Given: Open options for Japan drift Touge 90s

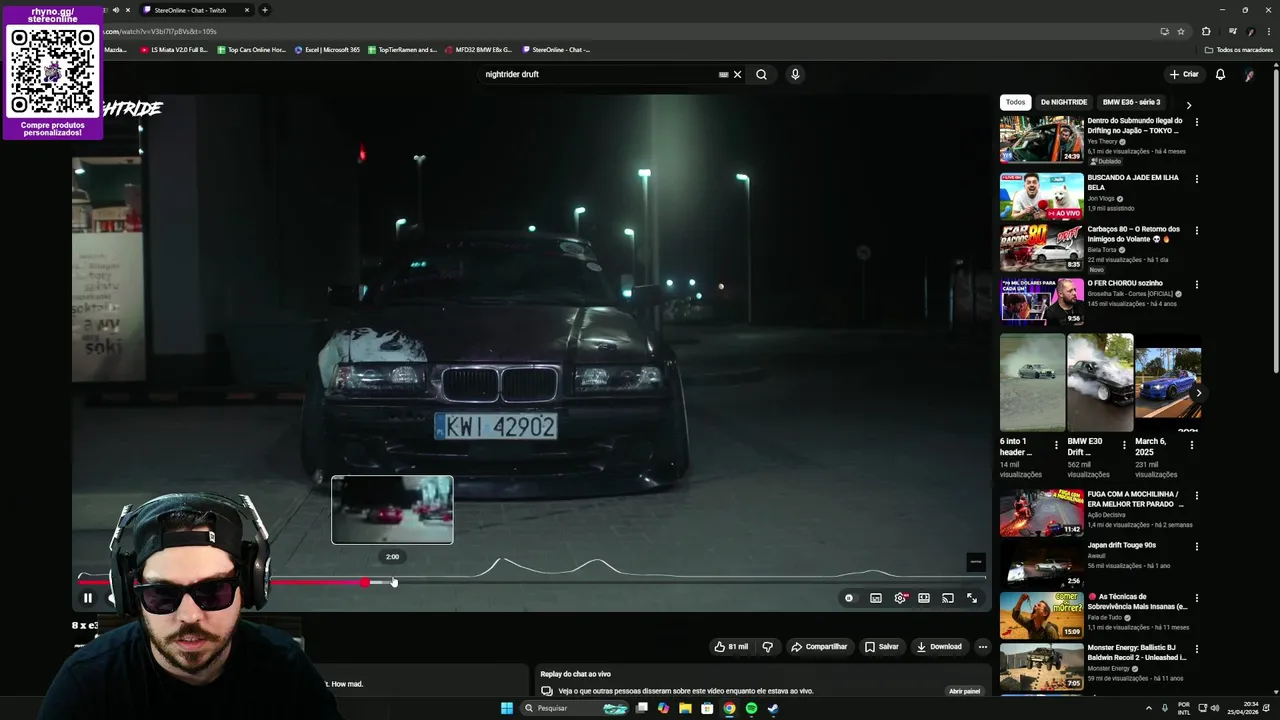Looking at the screenshot, I should tap(1197, 547).
